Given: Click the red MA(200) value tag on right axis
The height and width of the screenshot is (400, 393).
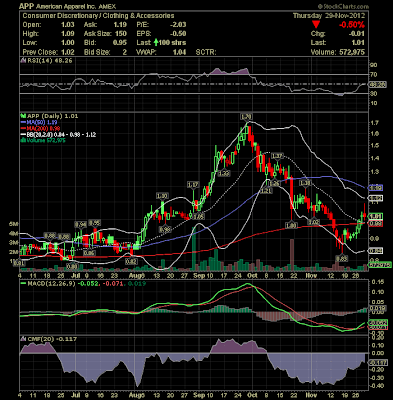Looking at the screenshot, I should tap(375, 224).
